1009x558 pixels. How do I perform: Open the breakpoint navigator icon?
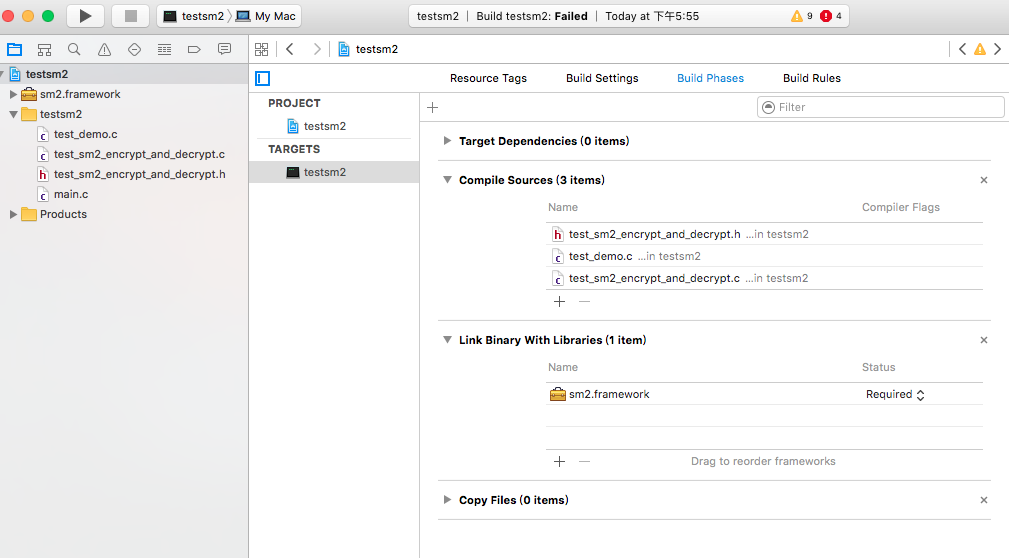tap(194, 50)
